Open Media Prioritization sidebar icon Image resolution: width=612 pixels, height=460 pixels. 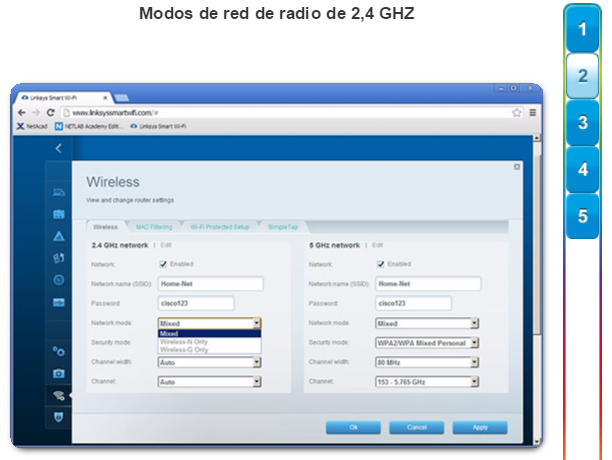[59, 258]
